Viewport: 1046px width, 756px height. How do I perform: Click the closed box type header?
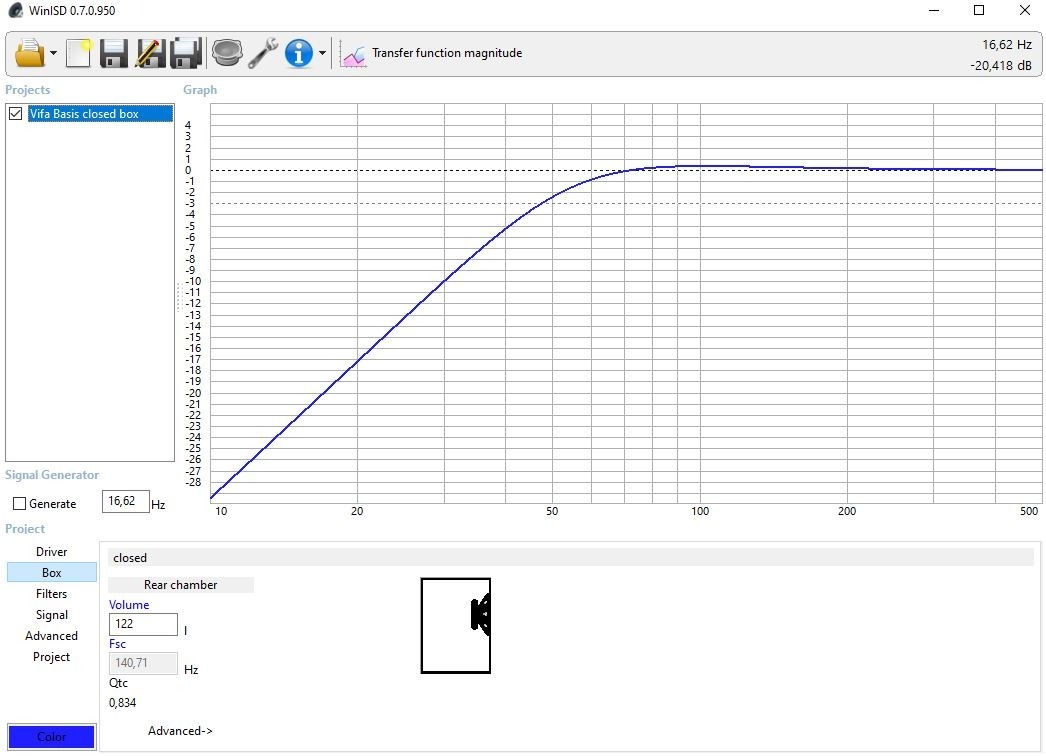click(570, 558)
